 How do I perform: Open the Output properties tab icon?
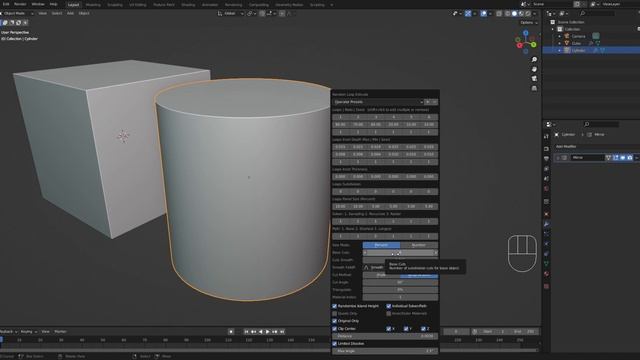[x=547, y=159]
